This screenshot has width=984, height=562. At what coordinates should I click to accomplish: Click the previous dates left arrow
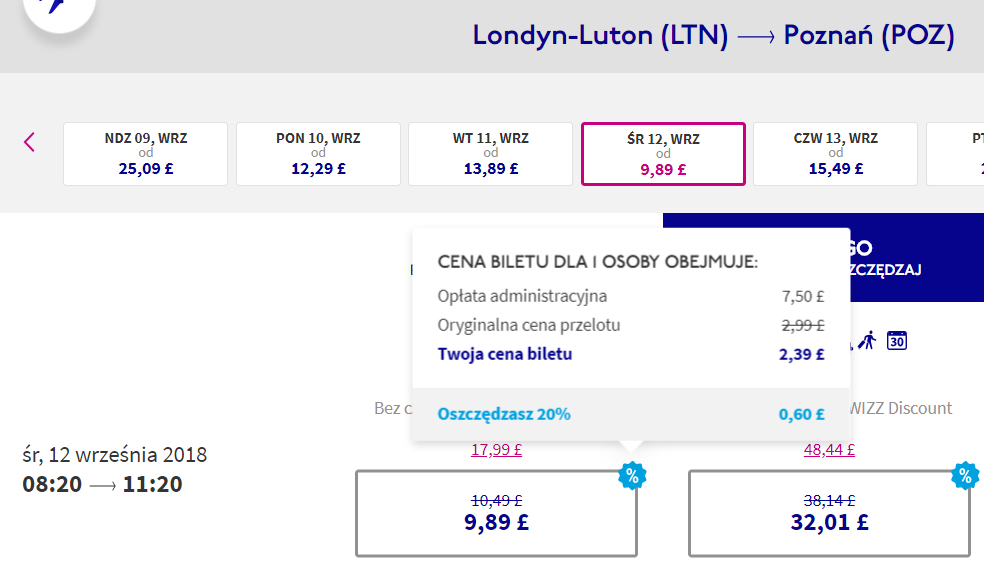coord(29,142)
